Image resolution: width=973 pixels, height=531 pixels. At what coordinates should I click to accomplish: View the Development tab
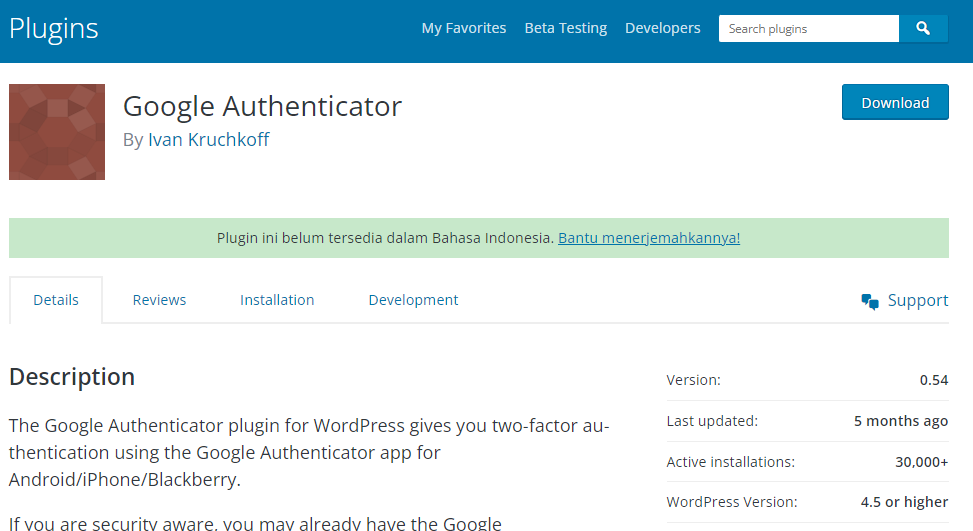[413, 300]
